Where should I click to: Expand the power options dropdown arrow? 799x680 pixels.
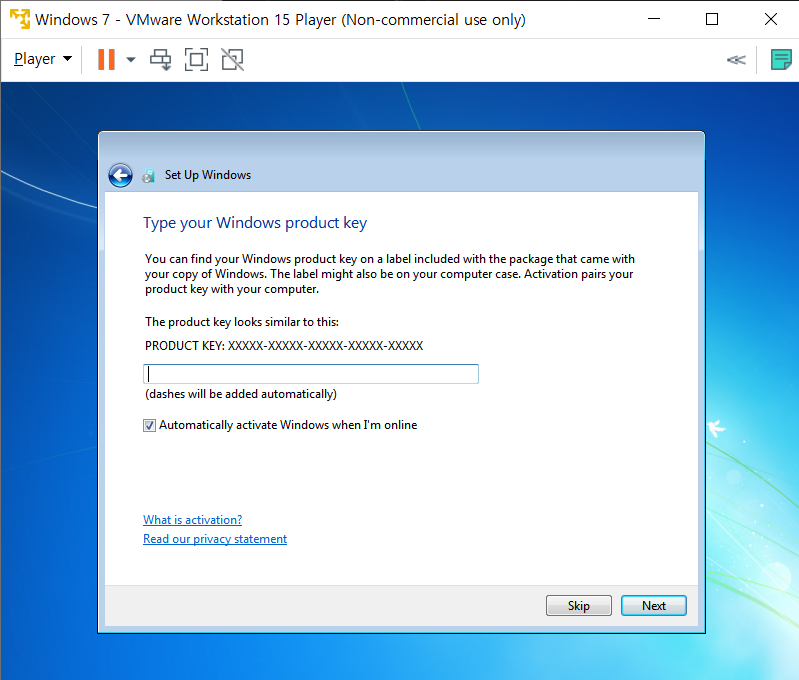(x=131, y=60)
